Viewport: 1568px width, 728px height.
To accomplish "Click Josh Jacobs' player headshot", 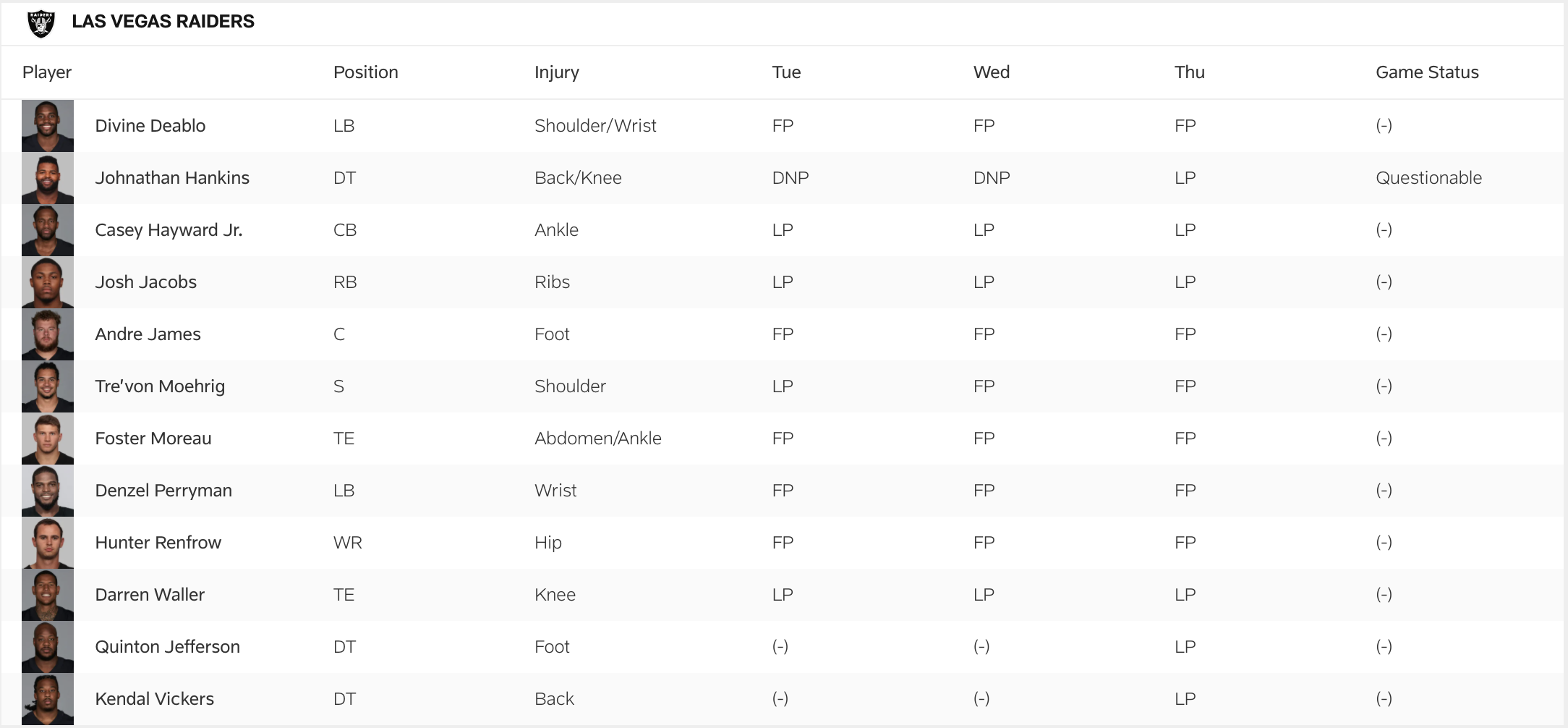I will (48, 282).
